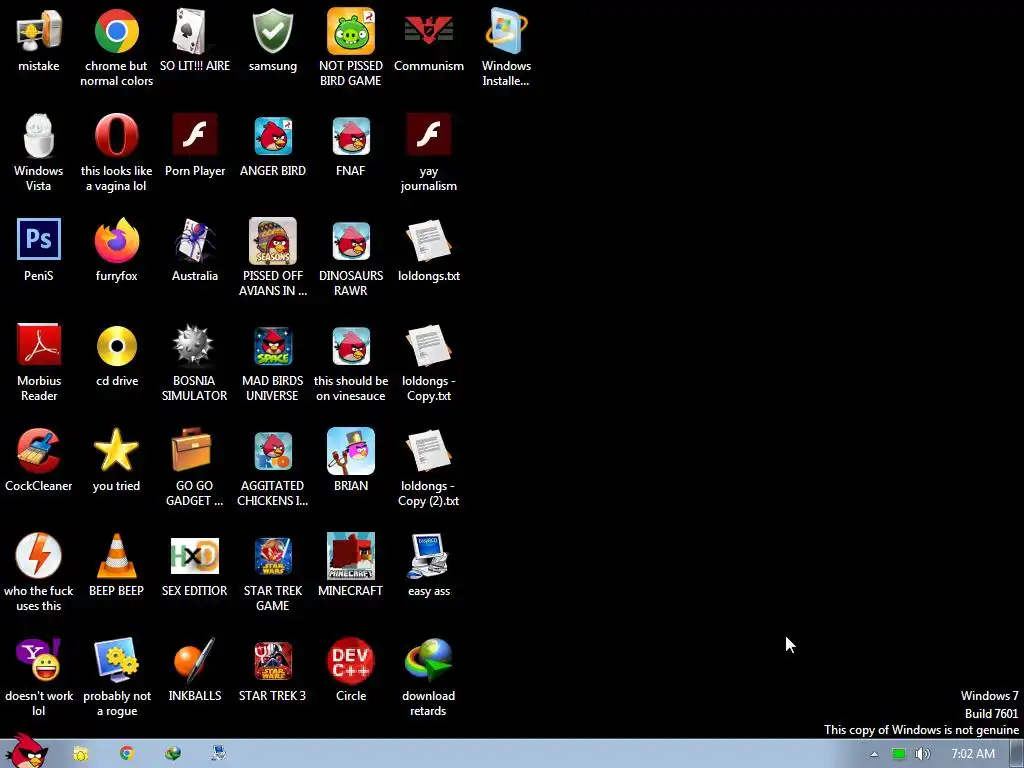The width and height of the screenshot is (1024, 768).
Task: Click the computer taskbar icon
Action: 218,753
